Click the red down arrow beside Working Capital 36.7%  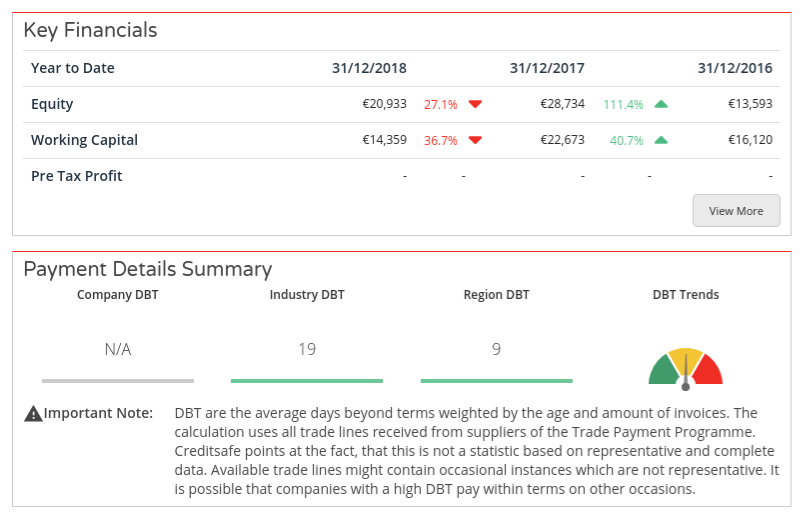click(x=475, y=140)
